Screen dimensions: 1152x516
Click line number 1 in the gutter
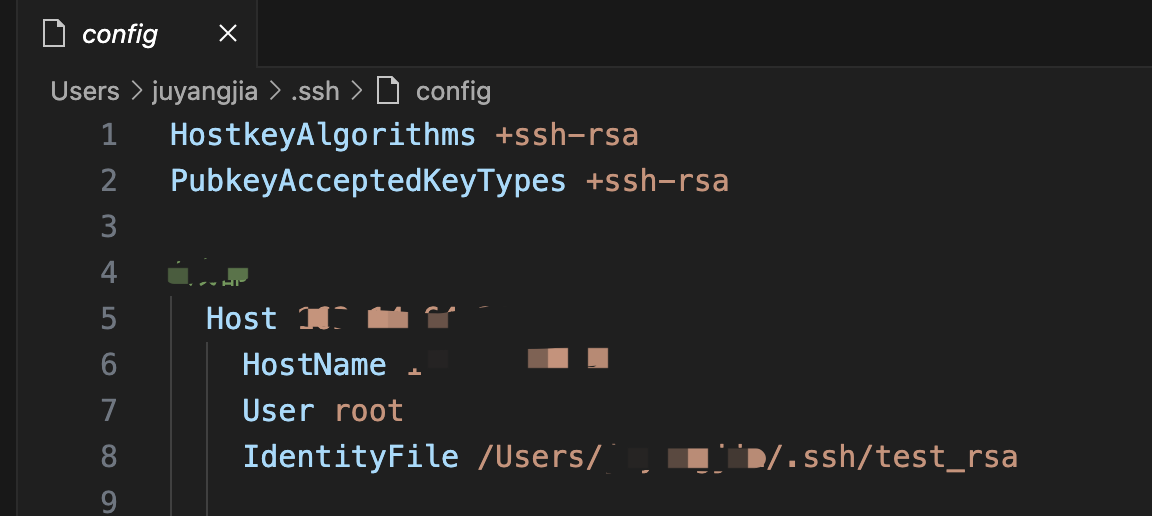pyautogui.click(x=108, y=134)
